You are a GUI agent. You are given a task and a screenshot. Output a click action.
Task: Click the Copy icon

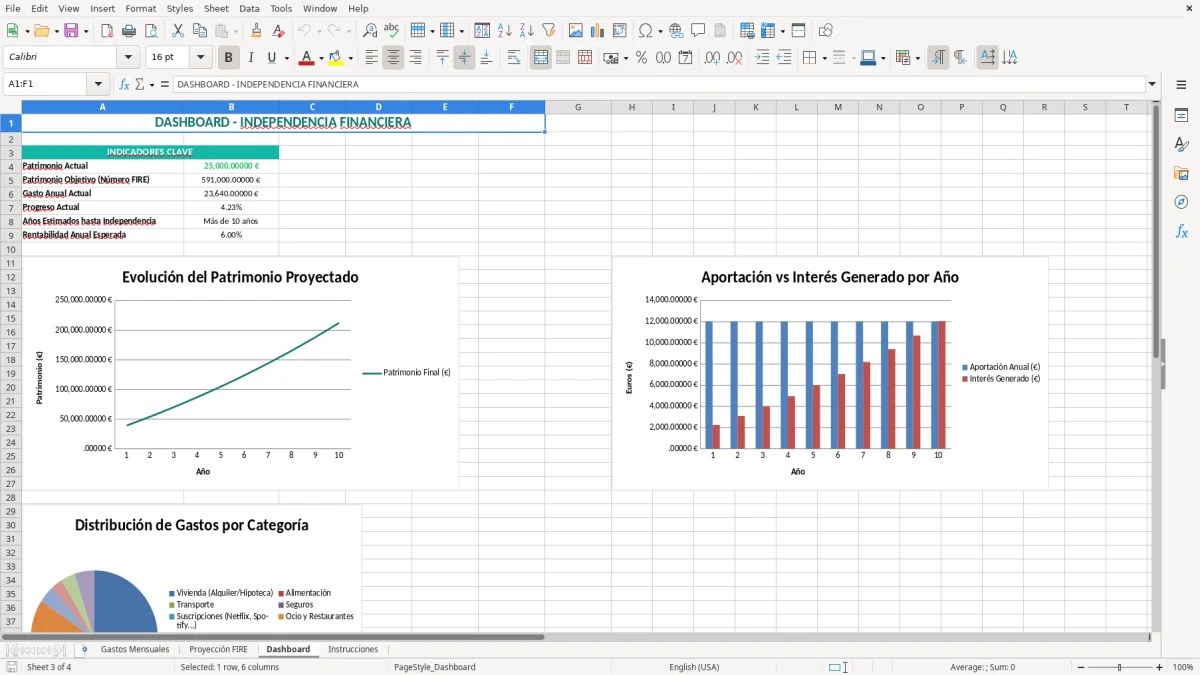pos(199,31)
